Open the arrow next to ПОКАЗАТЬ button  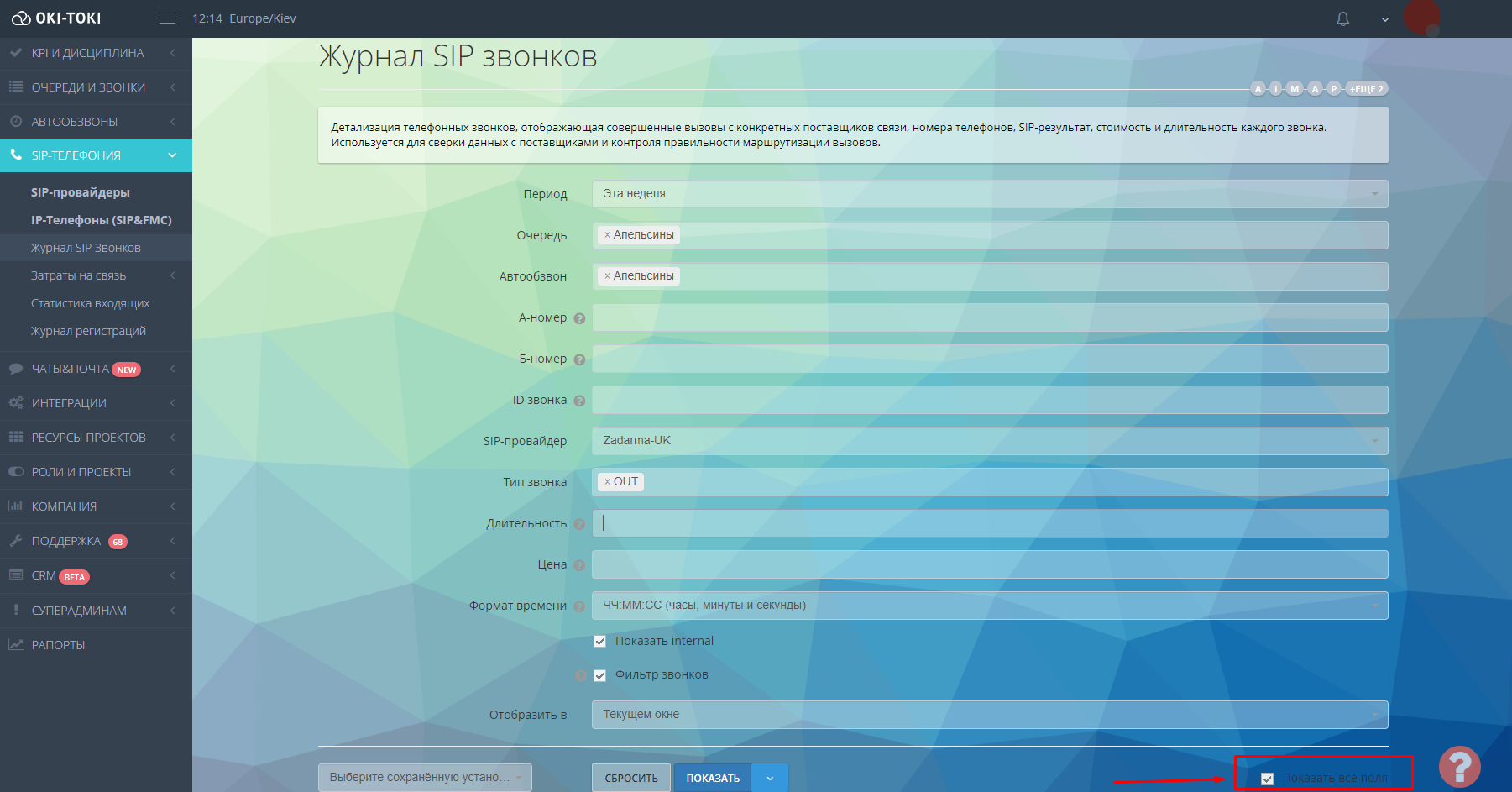(x=770, y=778)
